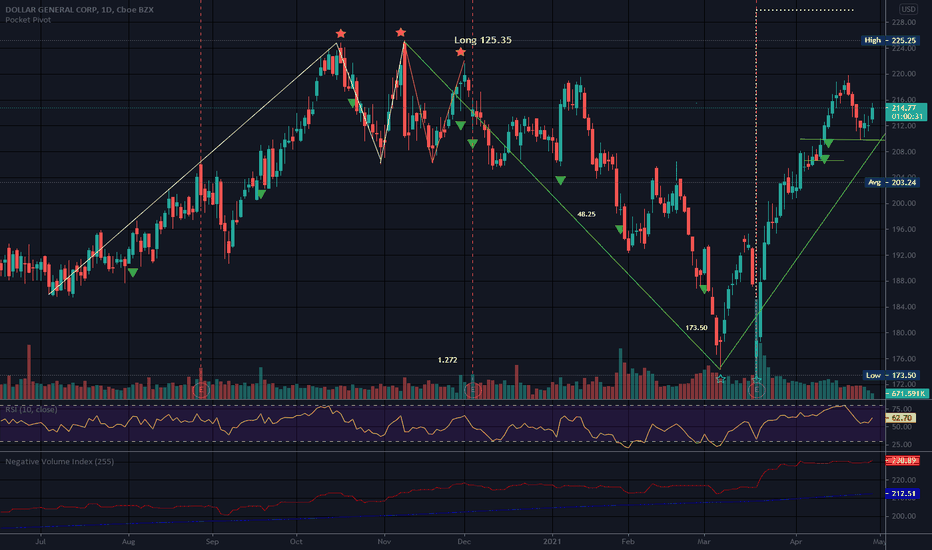Click the Apr time axis label
Viewport: 932px width, 550px height.
point(796,542)
